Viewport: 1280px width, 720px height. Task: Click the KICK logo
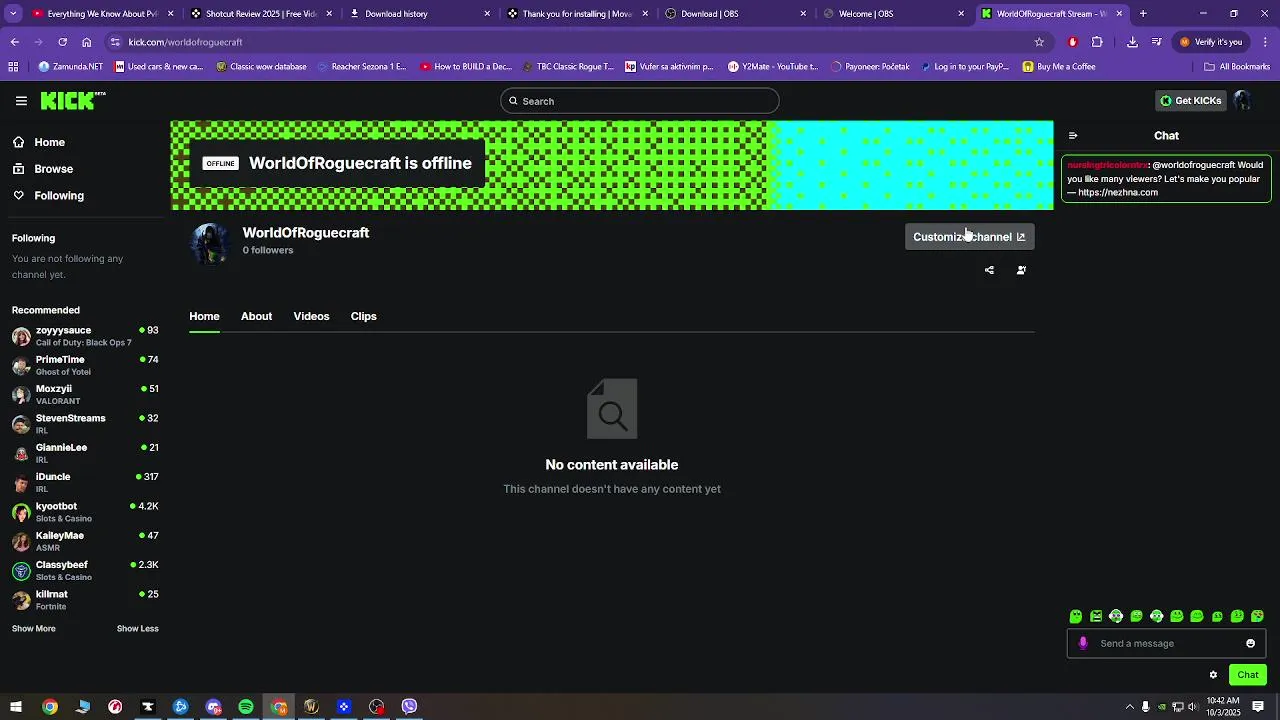point(72,100)
